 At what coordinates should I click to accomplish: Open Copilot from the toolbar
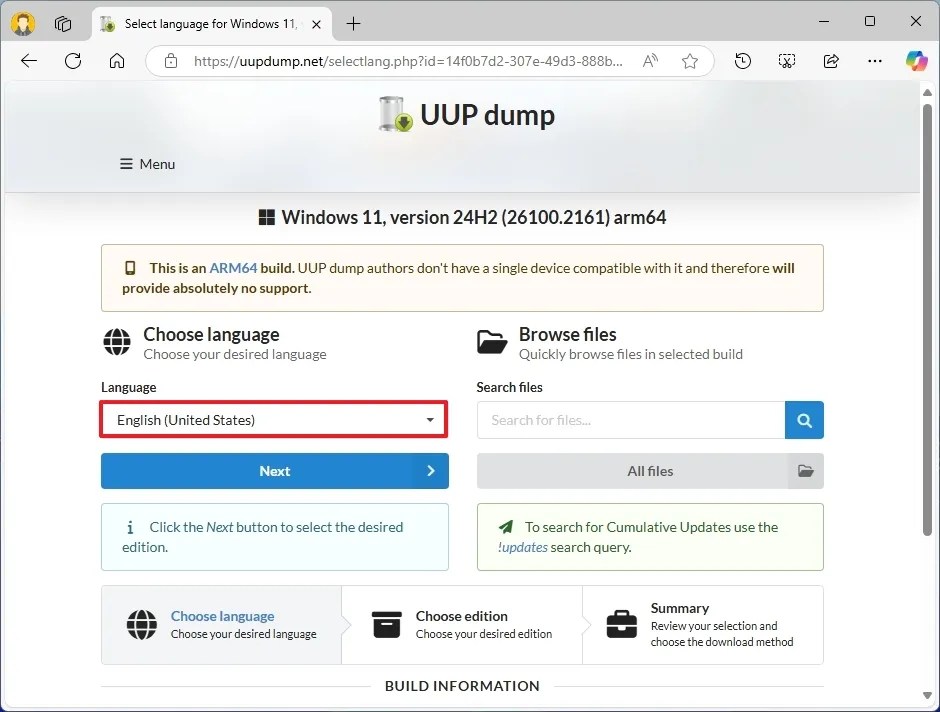[916, 60]
